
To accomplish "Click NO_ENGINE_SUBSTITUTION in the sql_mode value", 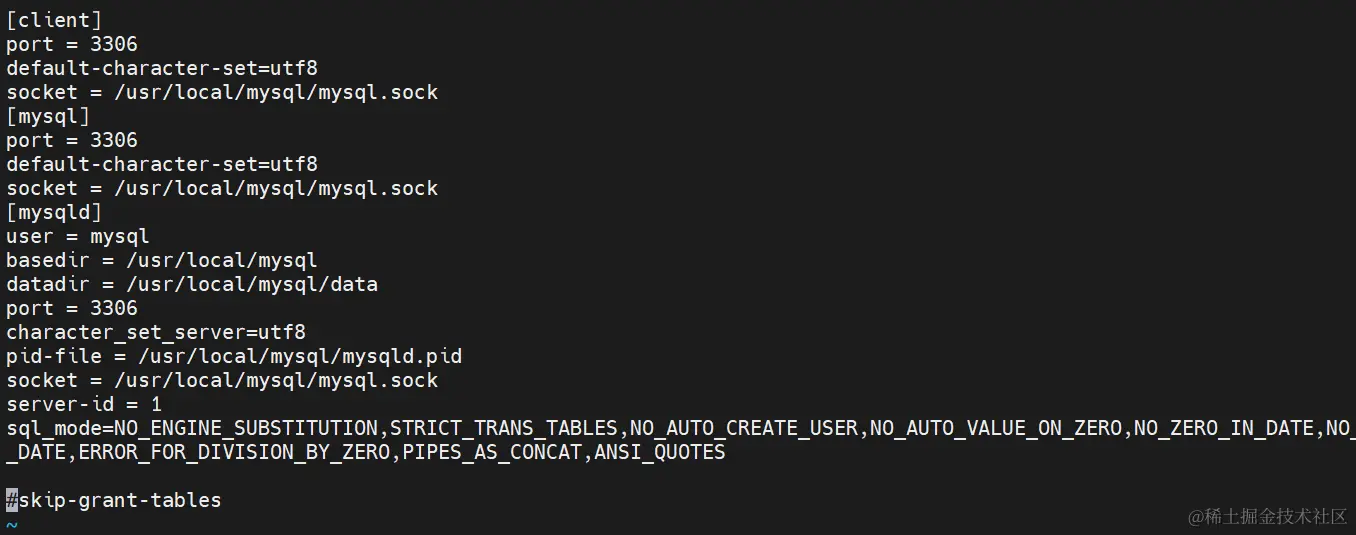I will 246,428.
